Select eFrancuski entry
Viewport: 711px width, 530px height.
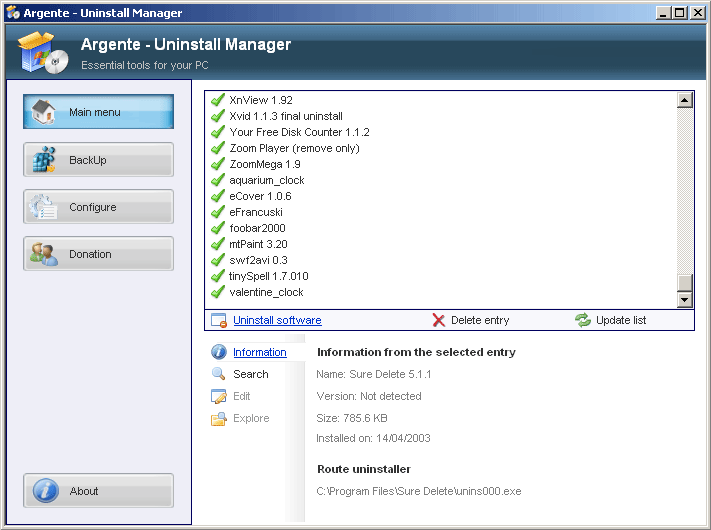tap(256, 212)
